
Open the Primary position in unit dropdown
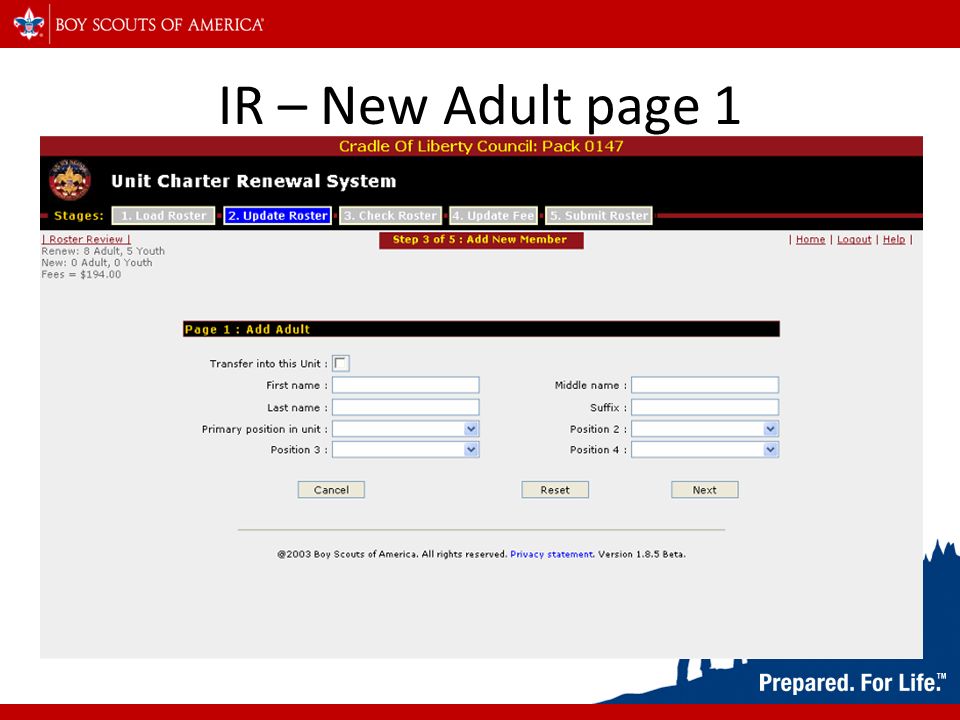coord(405,429)
